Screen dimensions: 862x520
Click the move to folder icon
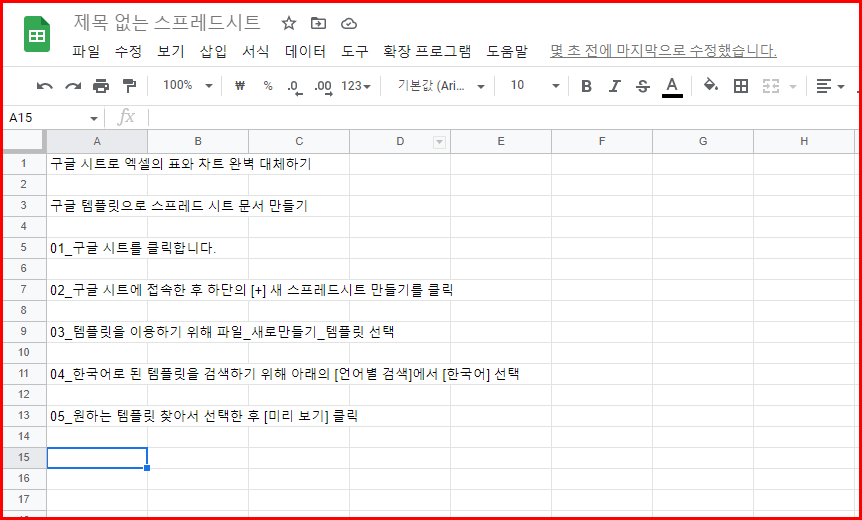[318, 23]
